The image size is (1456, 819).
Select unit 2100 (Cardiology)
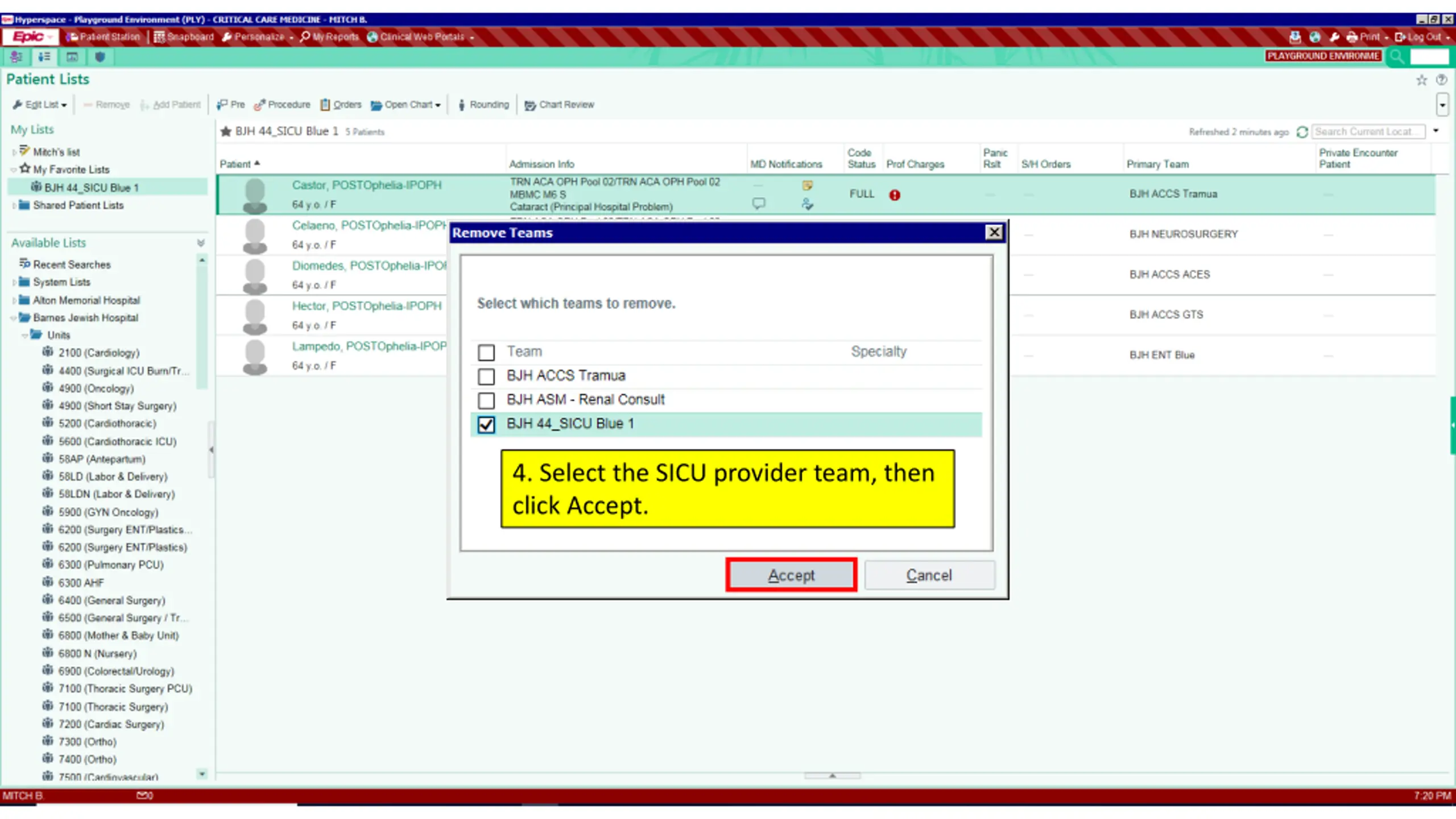click(99, 353)
